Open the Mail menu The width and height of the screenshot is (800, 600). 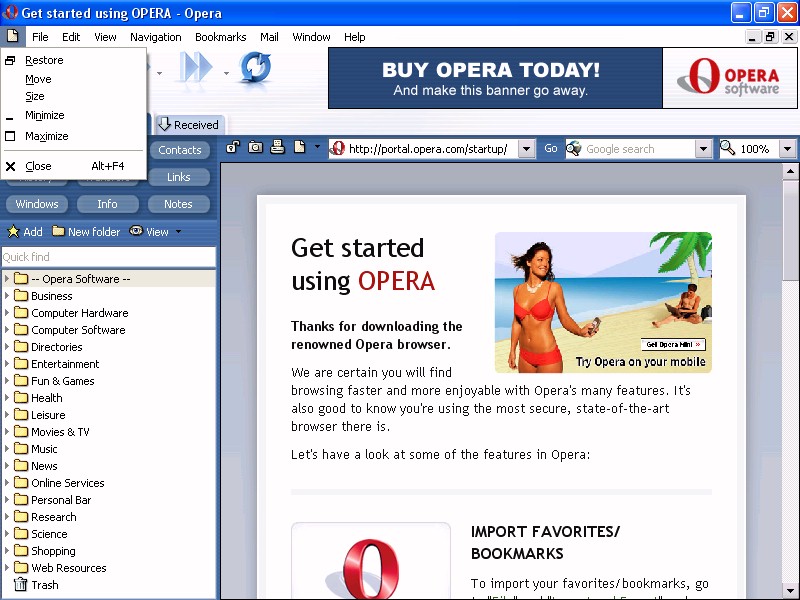coord(269,37)
